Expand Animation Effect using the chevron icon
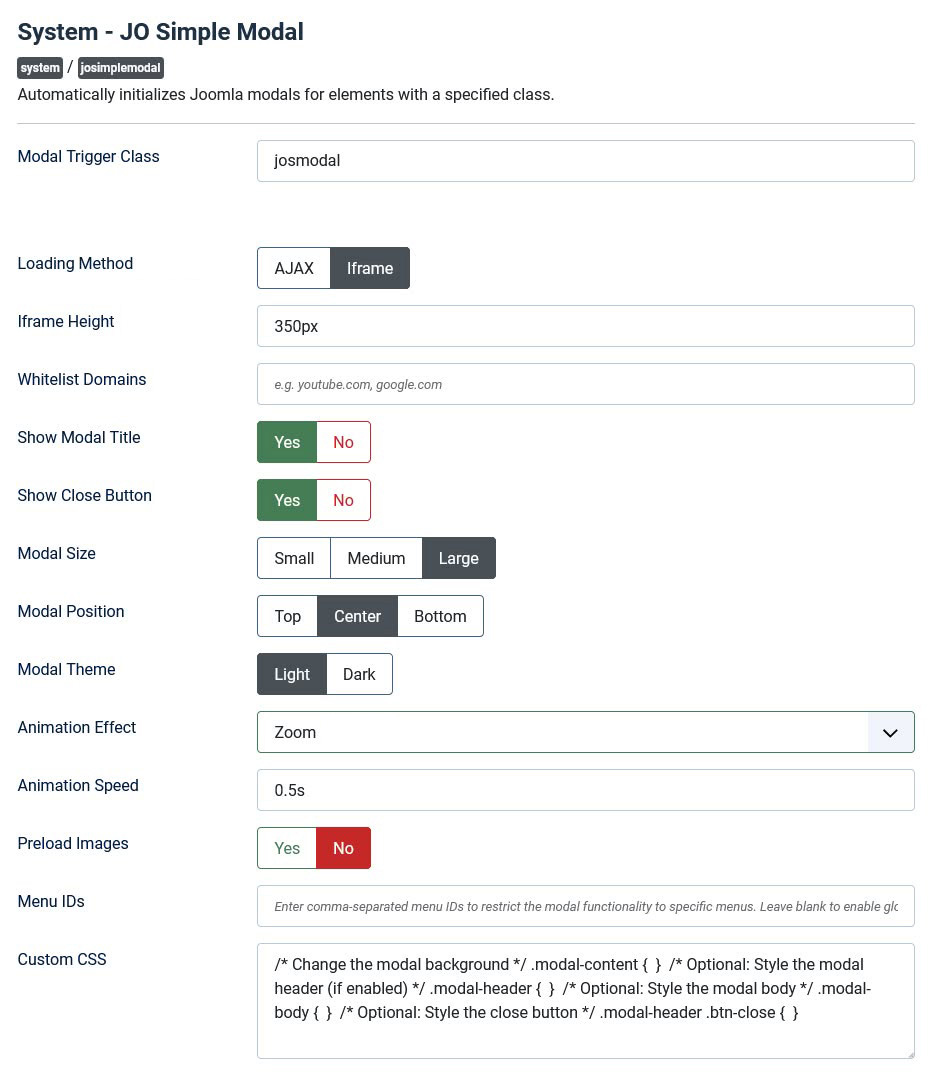This screenshot has height=1080, width=934. click(x=890, y=732)
